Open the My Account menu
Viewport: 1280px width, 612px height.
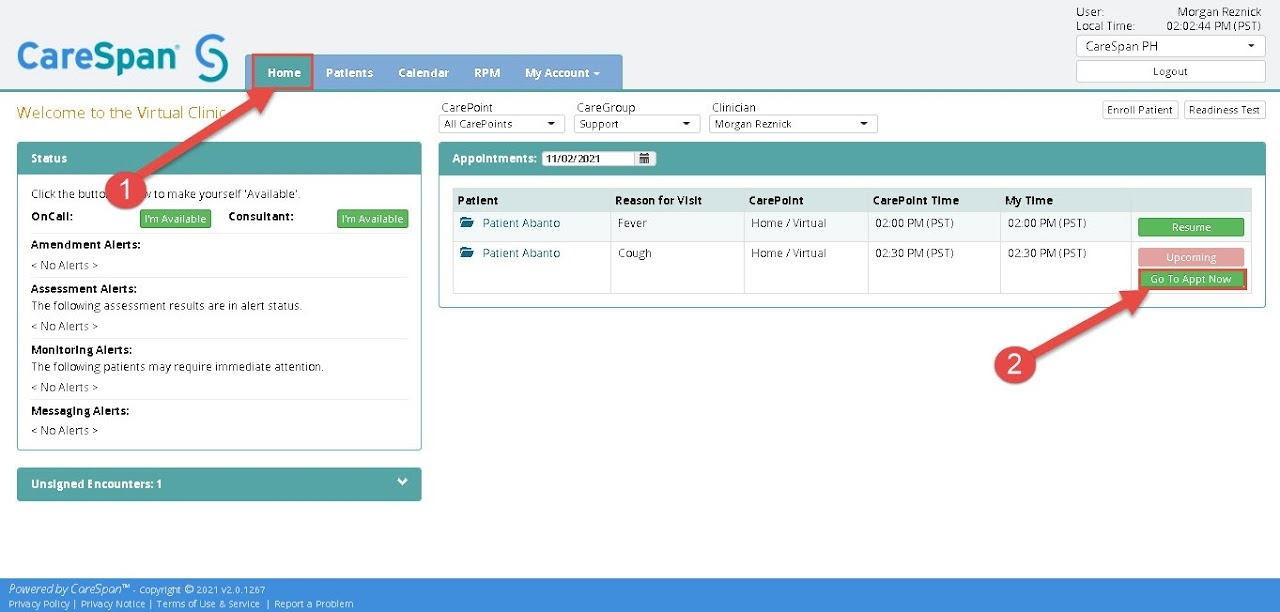tap(562, 73)
